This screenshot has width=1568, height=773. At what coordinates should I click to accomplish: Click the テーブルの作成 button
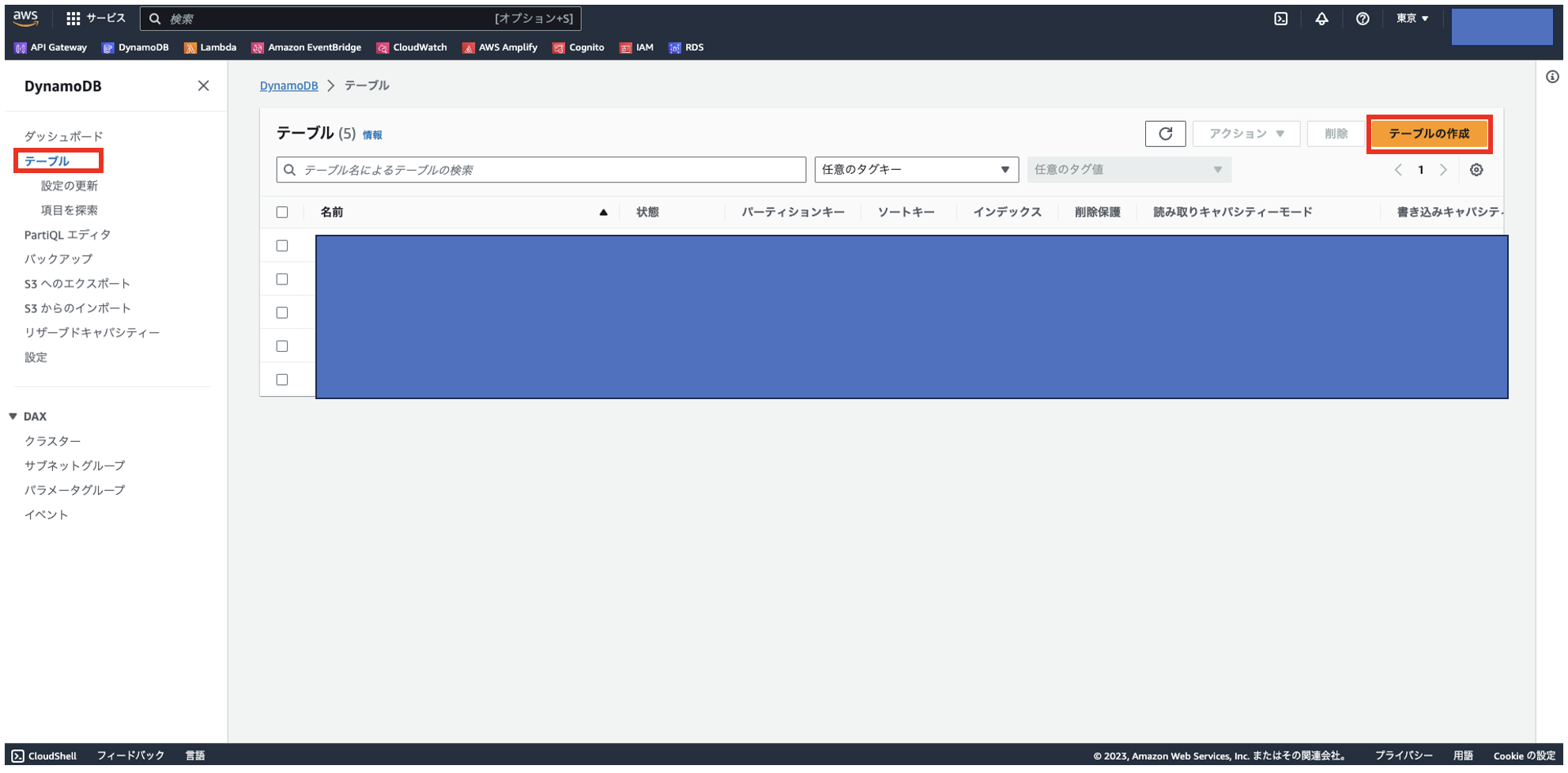tap(1429, 134)
